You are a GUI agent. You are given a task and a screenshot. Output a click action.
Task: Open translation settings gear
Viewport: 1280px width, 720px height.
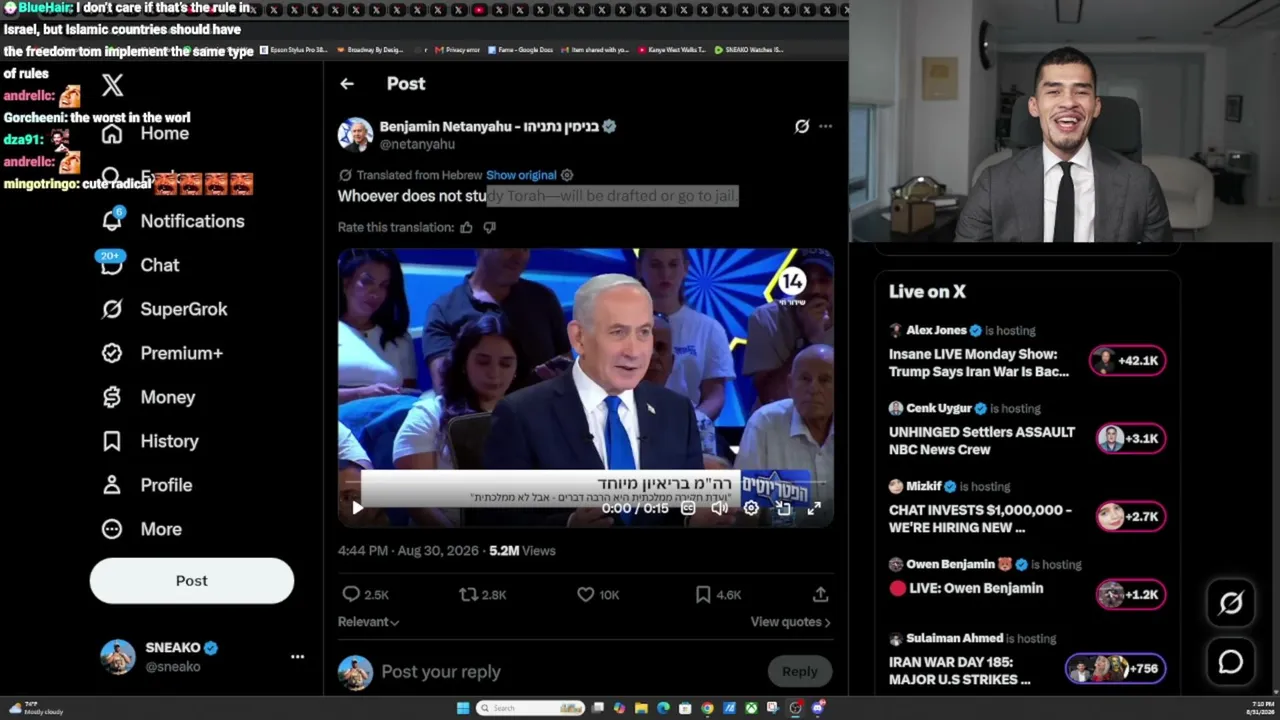(x=567, y=175)
